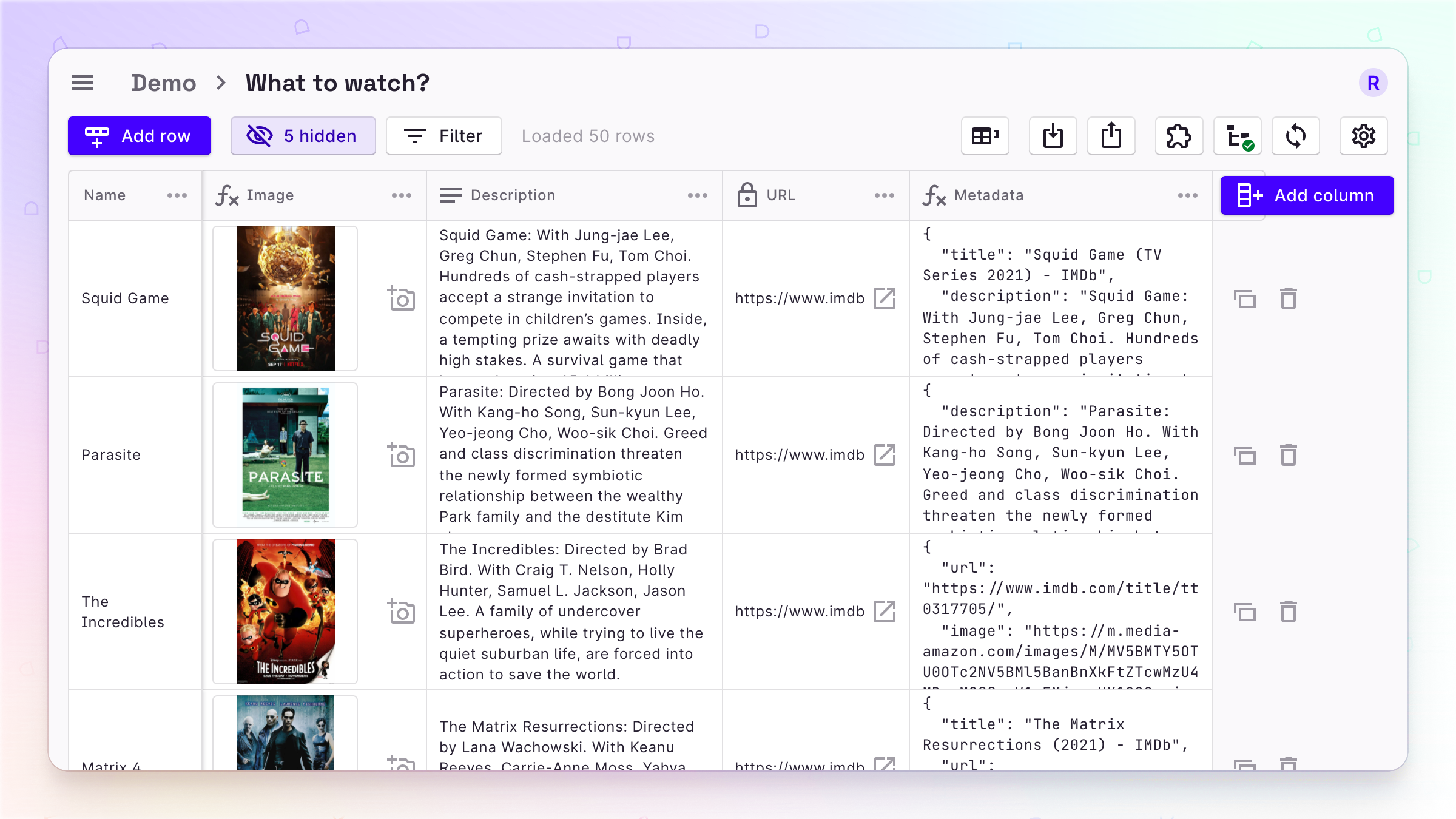
Task: Upload image for Squid Game row
Action: tap(401, 298)
